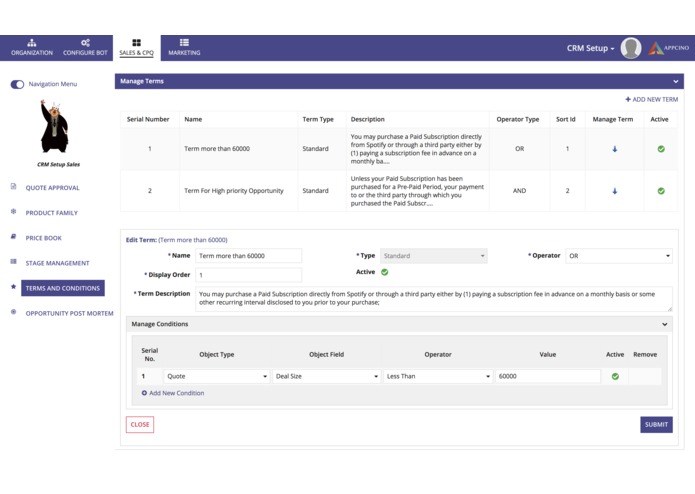The width and height of the screenshot is (695, 494).
Task: Click the Sort Id column header
Action: click(x=566, y=119)
